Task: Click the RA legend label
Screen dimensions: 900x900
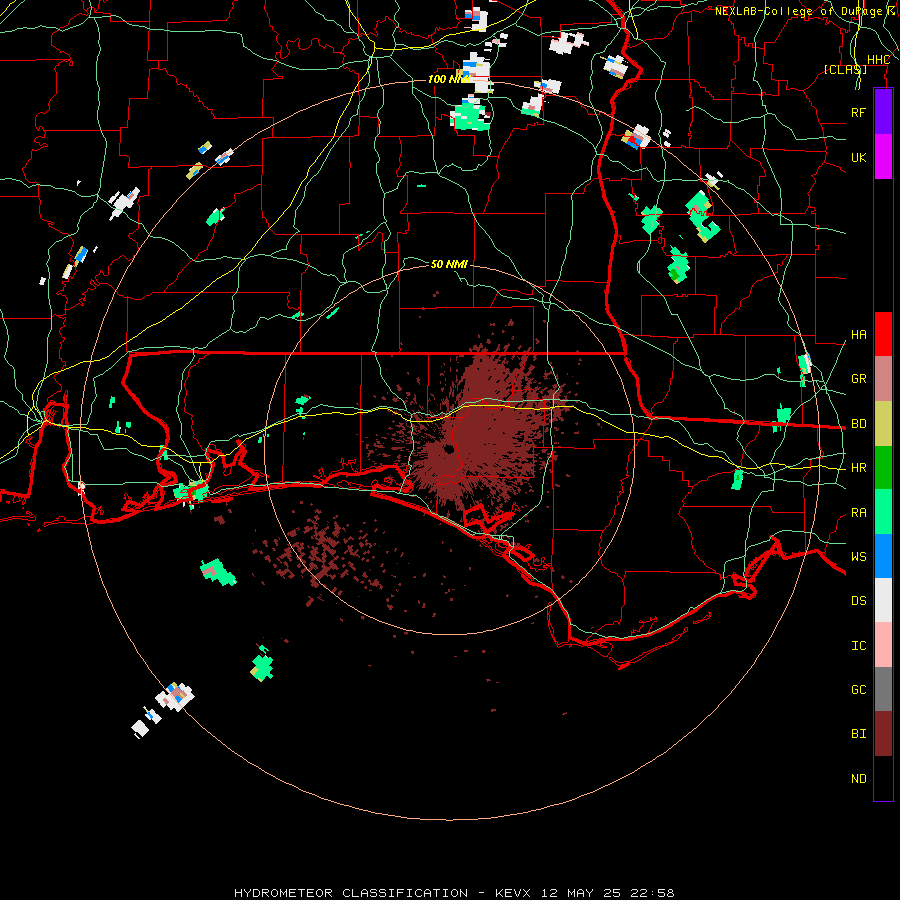Action: [858, 513]
